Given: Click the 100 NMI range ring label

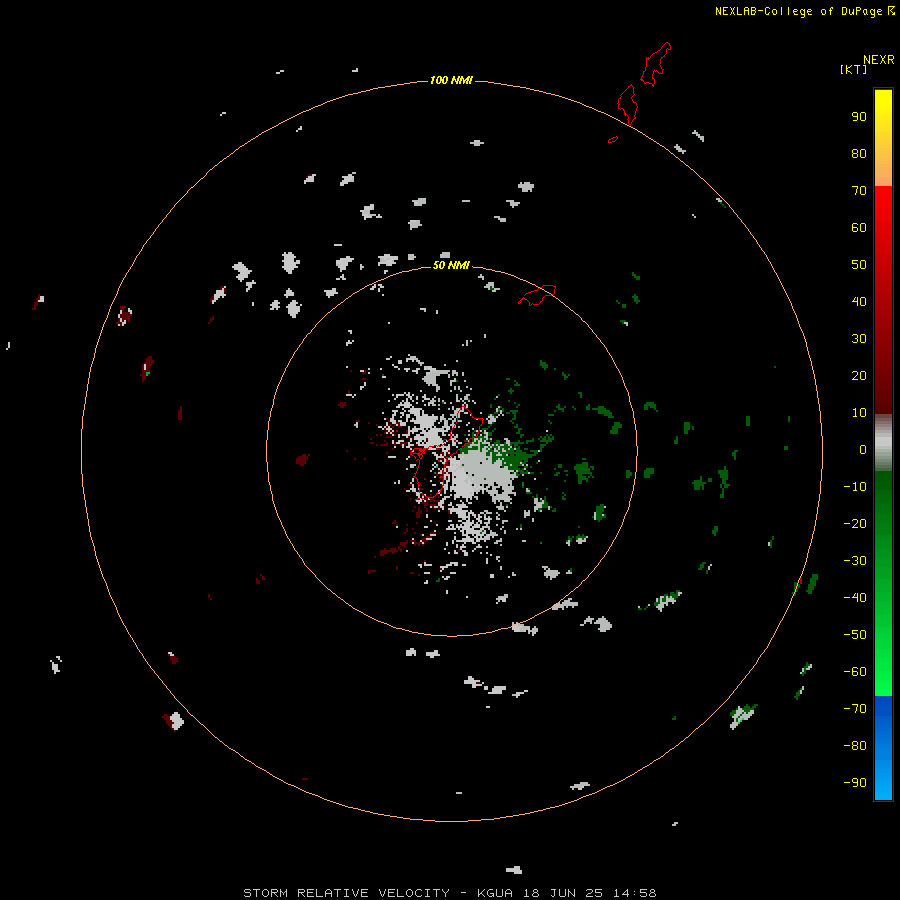Looking at the screenshot, I should pos(451,80).
